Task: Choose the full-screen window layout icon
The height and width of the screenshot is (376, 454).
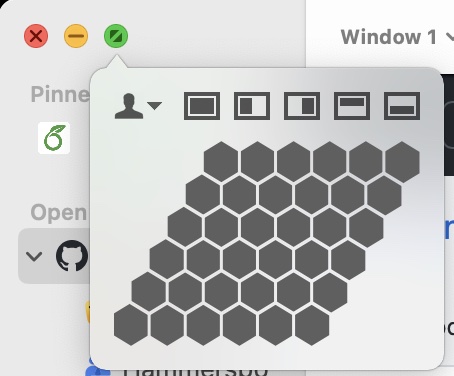Action: coord(202,106)
